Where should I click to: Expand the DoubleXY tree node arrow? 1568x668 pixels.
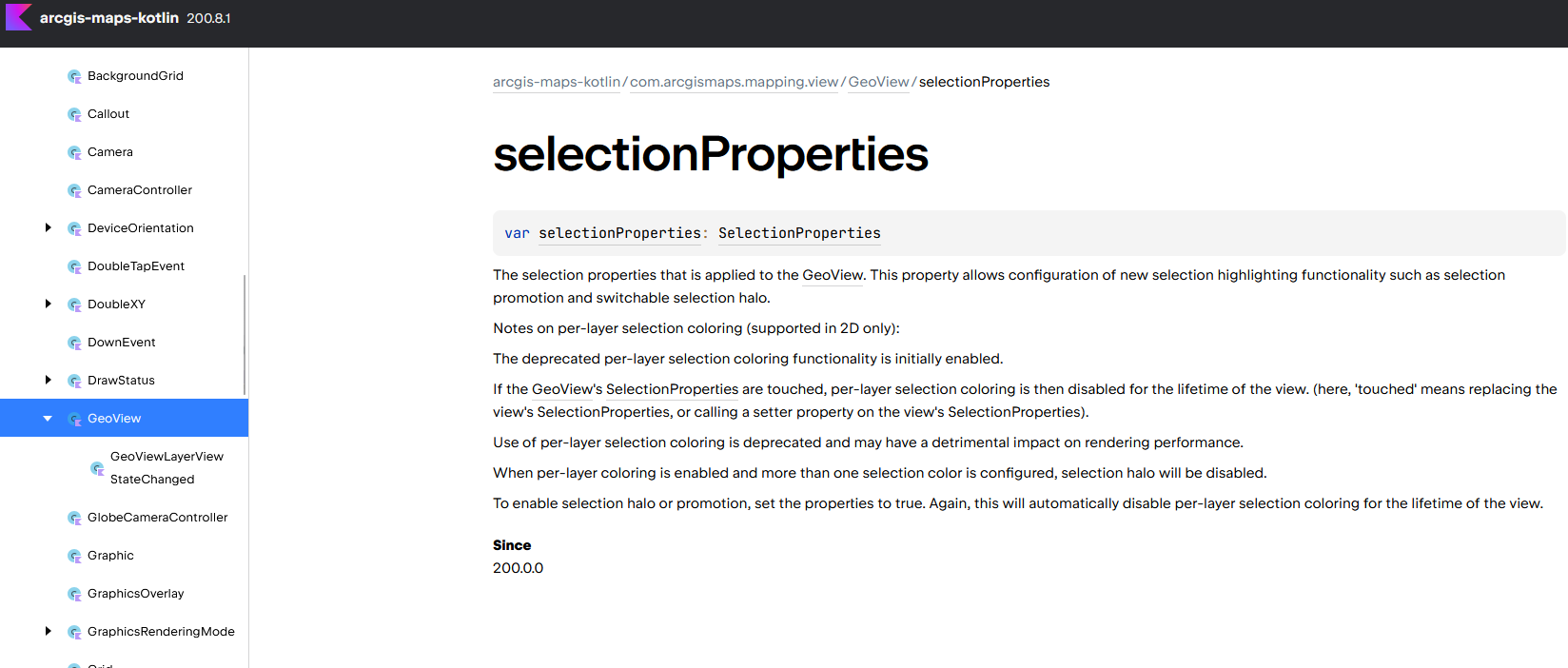click(48, 304)
